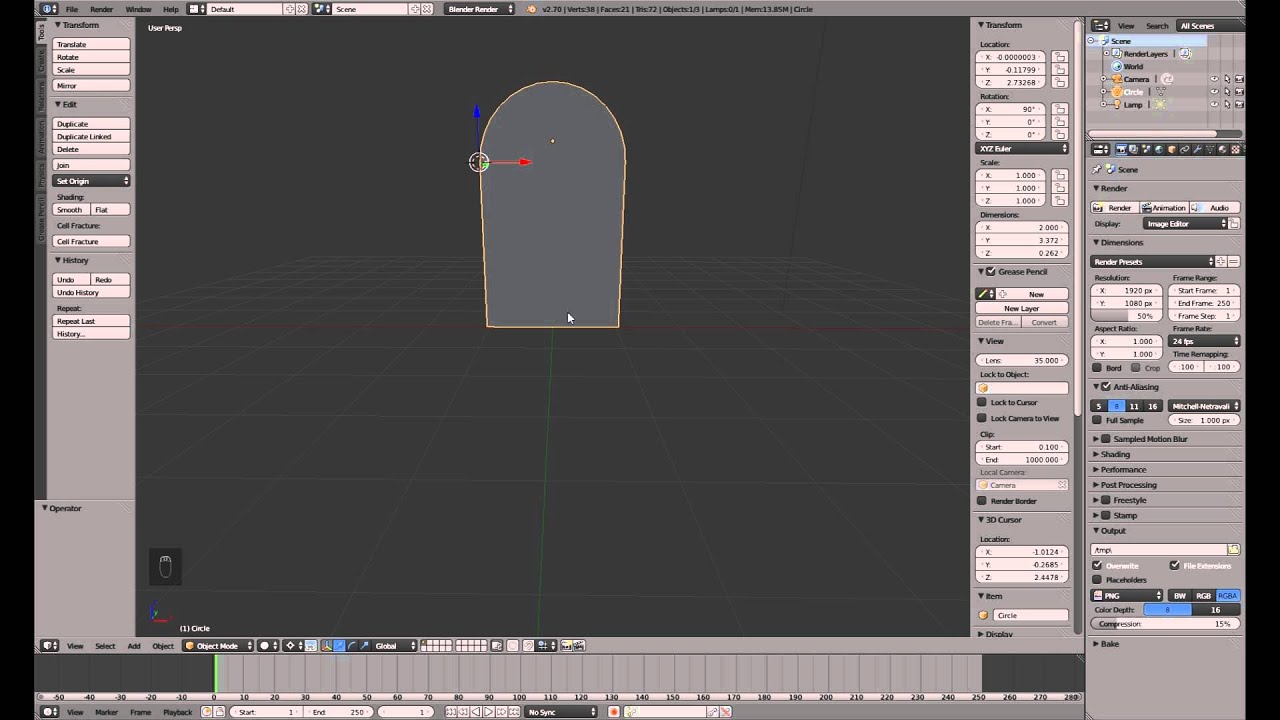This screenshot has width=1280, height=720.
Task: Open the Render menu in top bar
Action: 101,9
